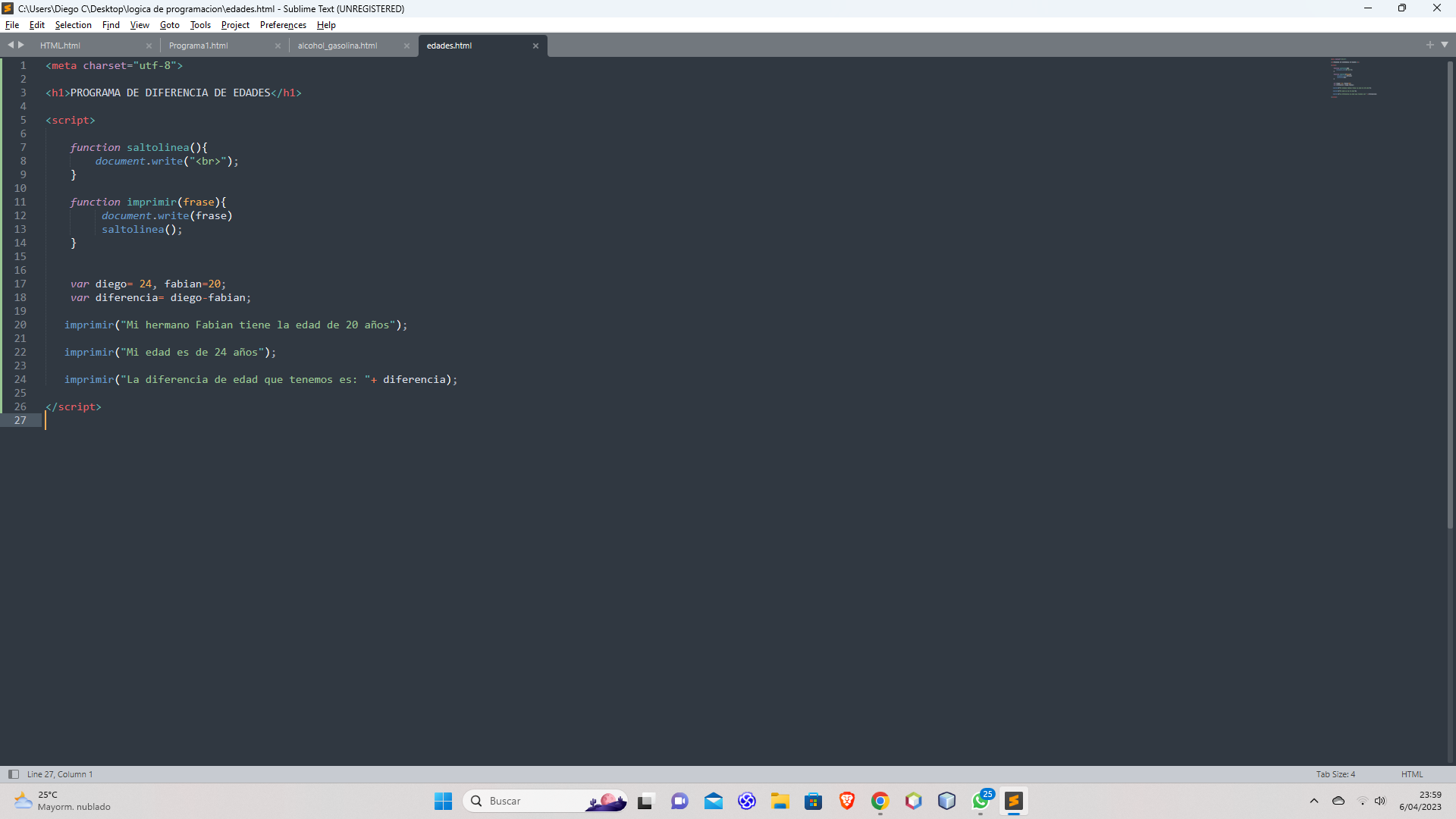Open the Teams Chat taskbar icon
The height and width of the screenshot is (819, 1456).
pos(679,801)
